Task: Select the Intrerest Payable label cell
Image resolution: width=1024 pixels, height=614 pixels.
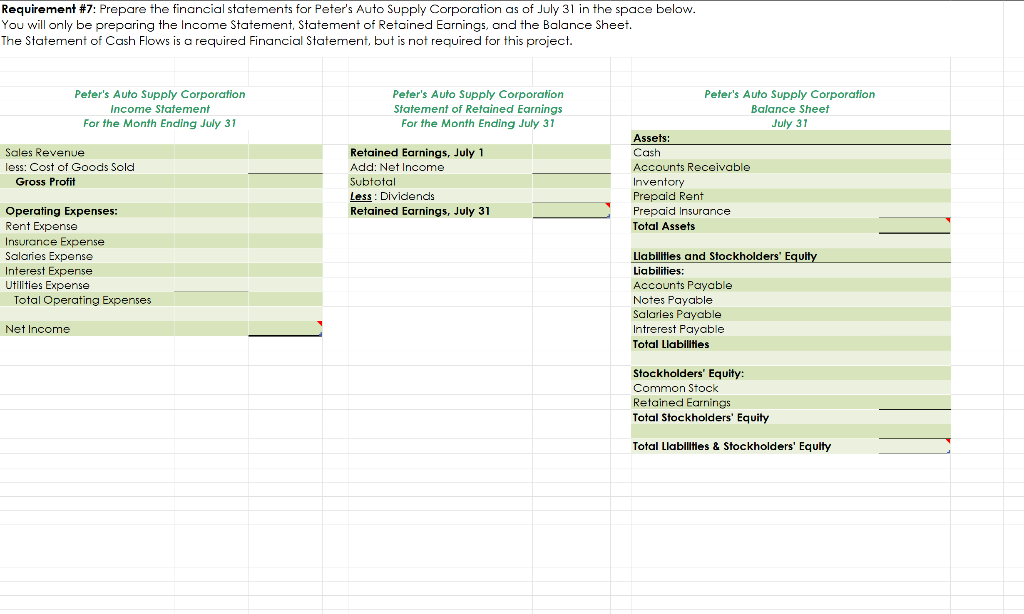Action: pyautogui.click(x=790, y=328)
